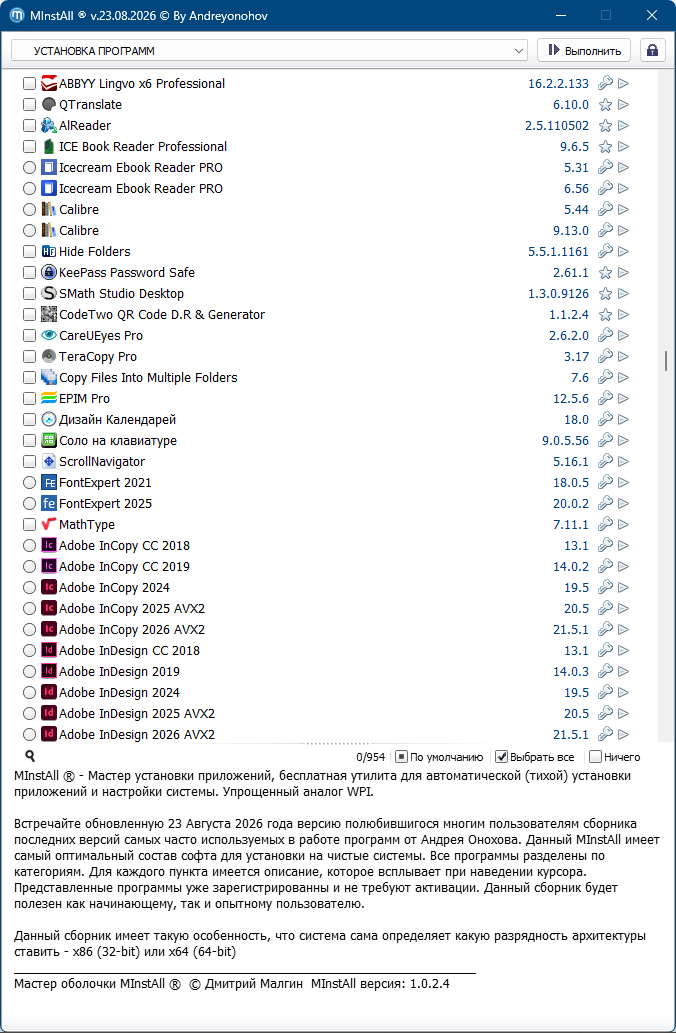Click the CareUEyes Pro eye icon

[49, 335]
